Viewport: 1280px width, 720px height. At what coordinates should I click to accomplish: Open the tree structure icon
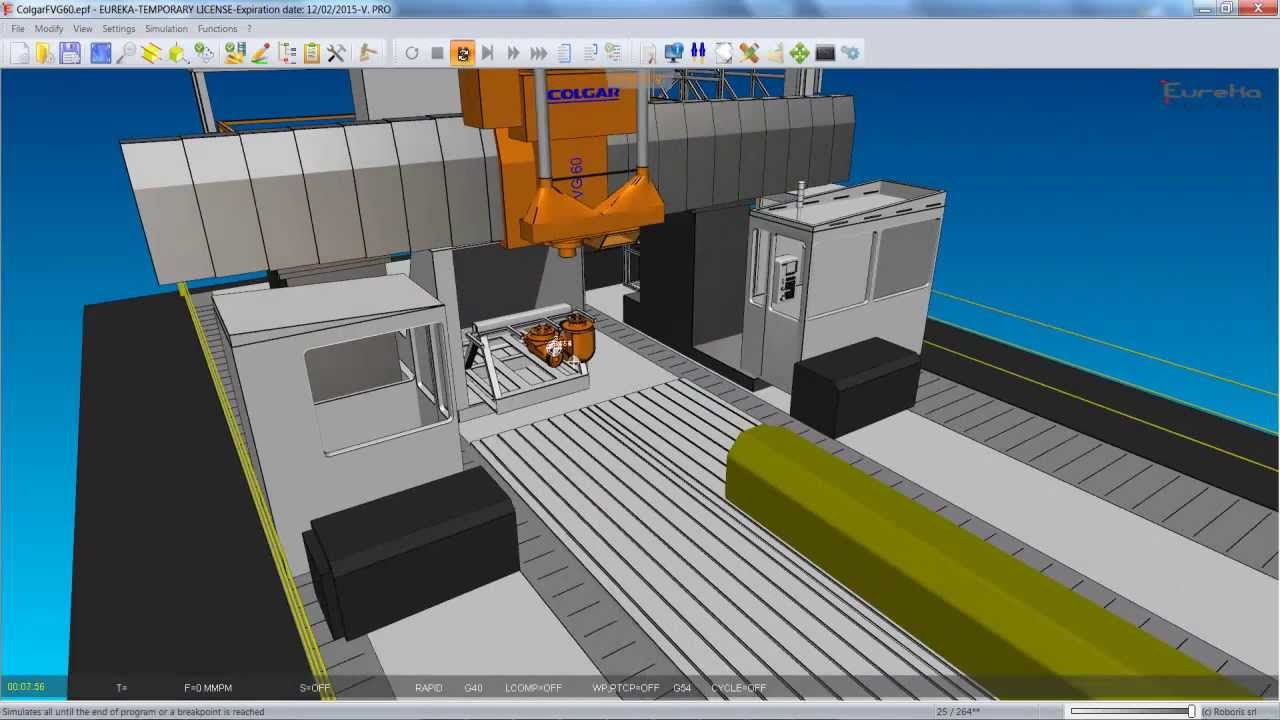[286, 53]
